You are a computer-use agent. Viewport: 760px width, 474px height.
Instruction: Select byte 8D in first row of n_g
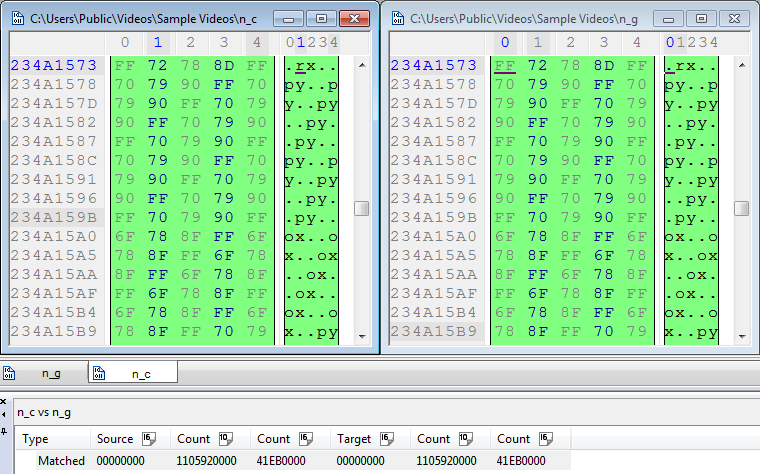(x=603, y=65)
